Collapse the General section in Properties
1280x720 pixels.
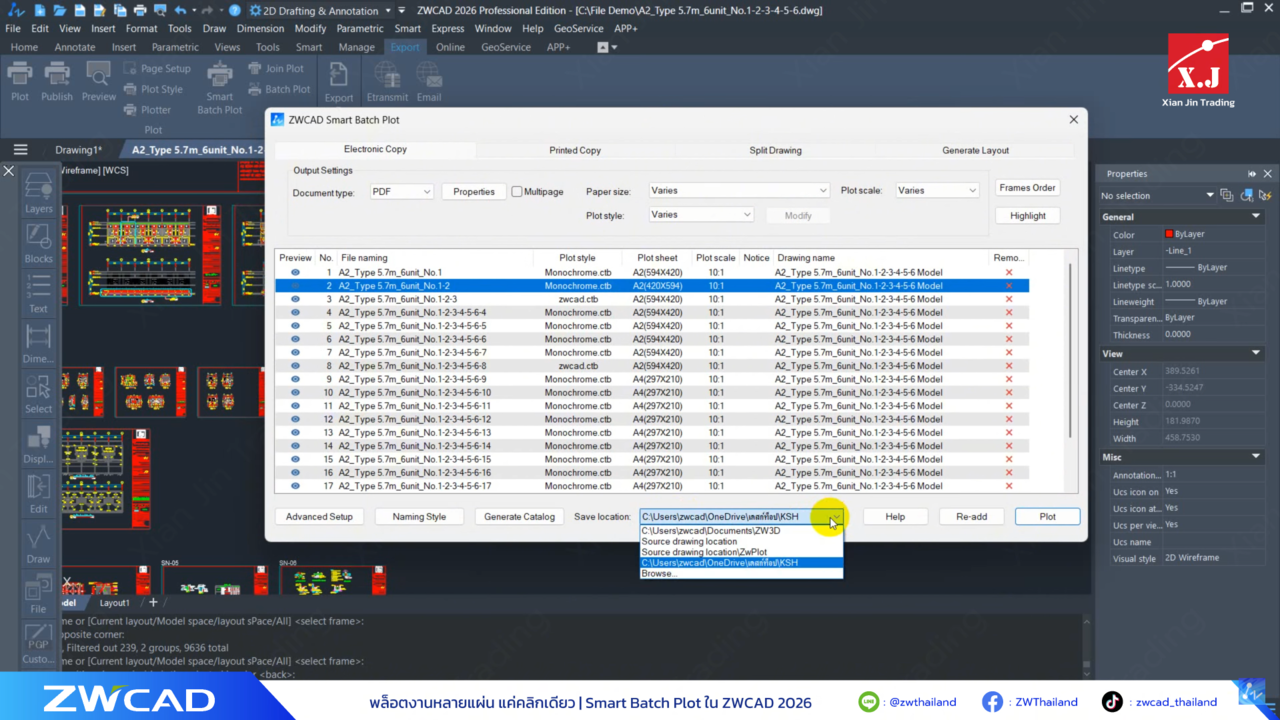(1256, 216)
